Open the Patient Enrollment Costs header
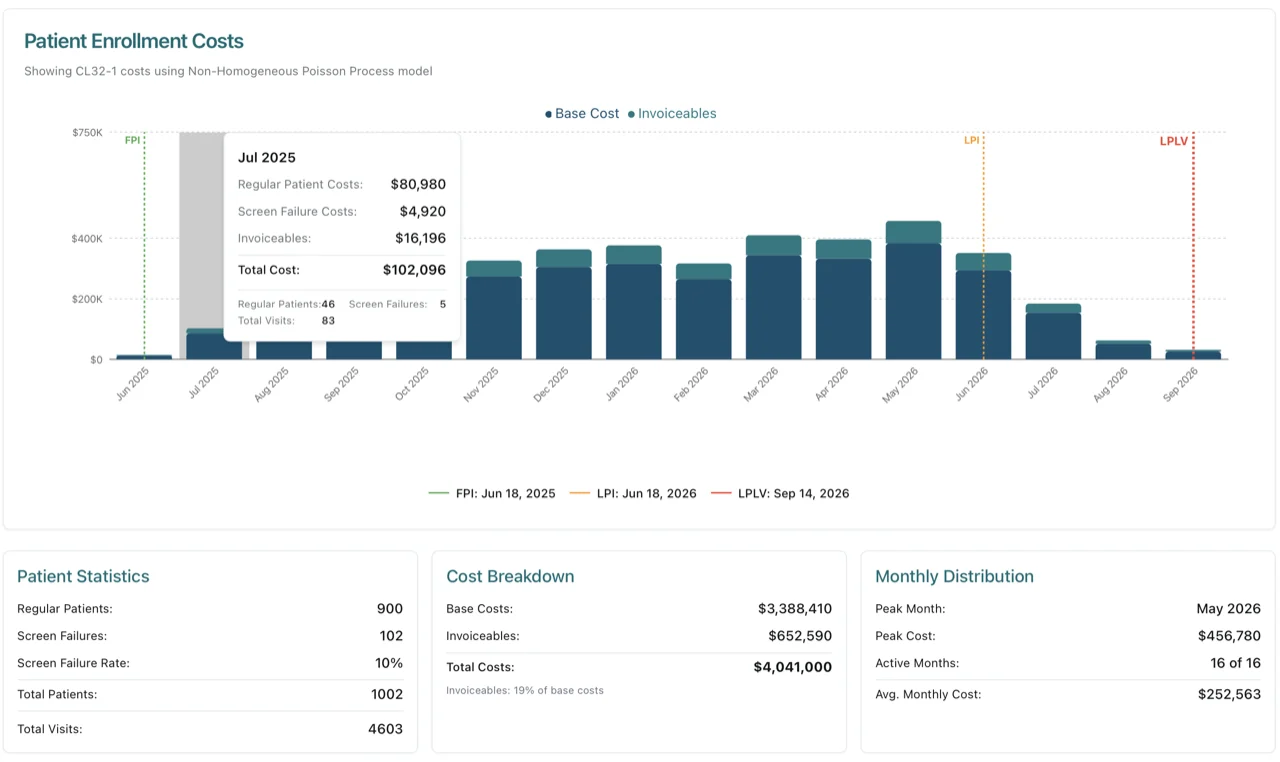1280x762 pixels. 134,41
